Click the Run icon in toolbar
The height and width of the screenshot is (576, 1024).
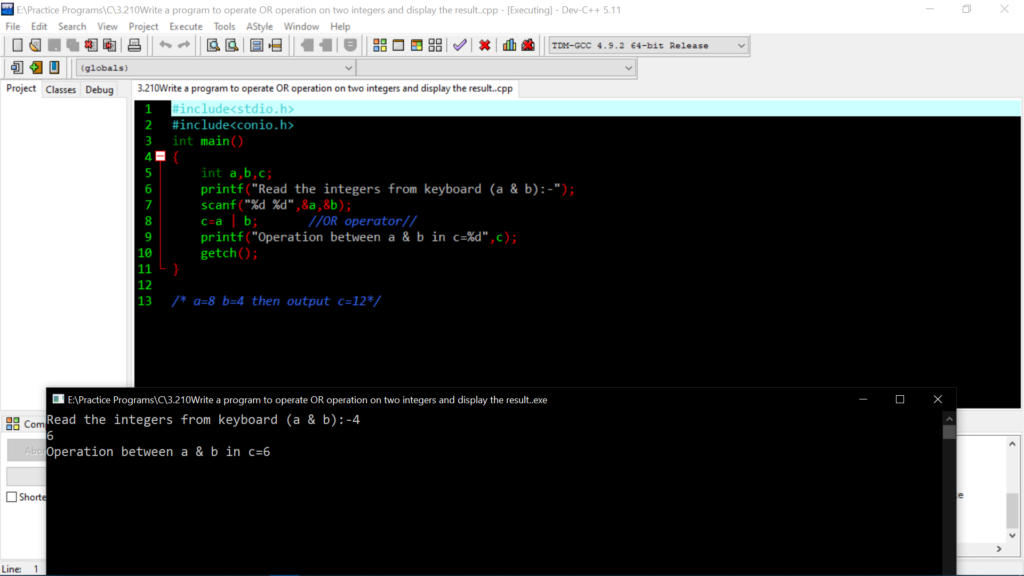(398, 45)
